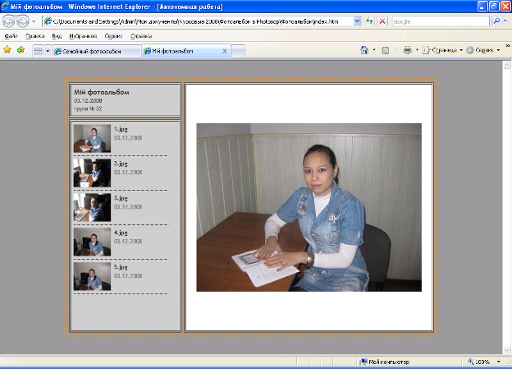The image size is (512, 369).
Task: Open the Quick Tabs grid icon
Action: point(38,51)
